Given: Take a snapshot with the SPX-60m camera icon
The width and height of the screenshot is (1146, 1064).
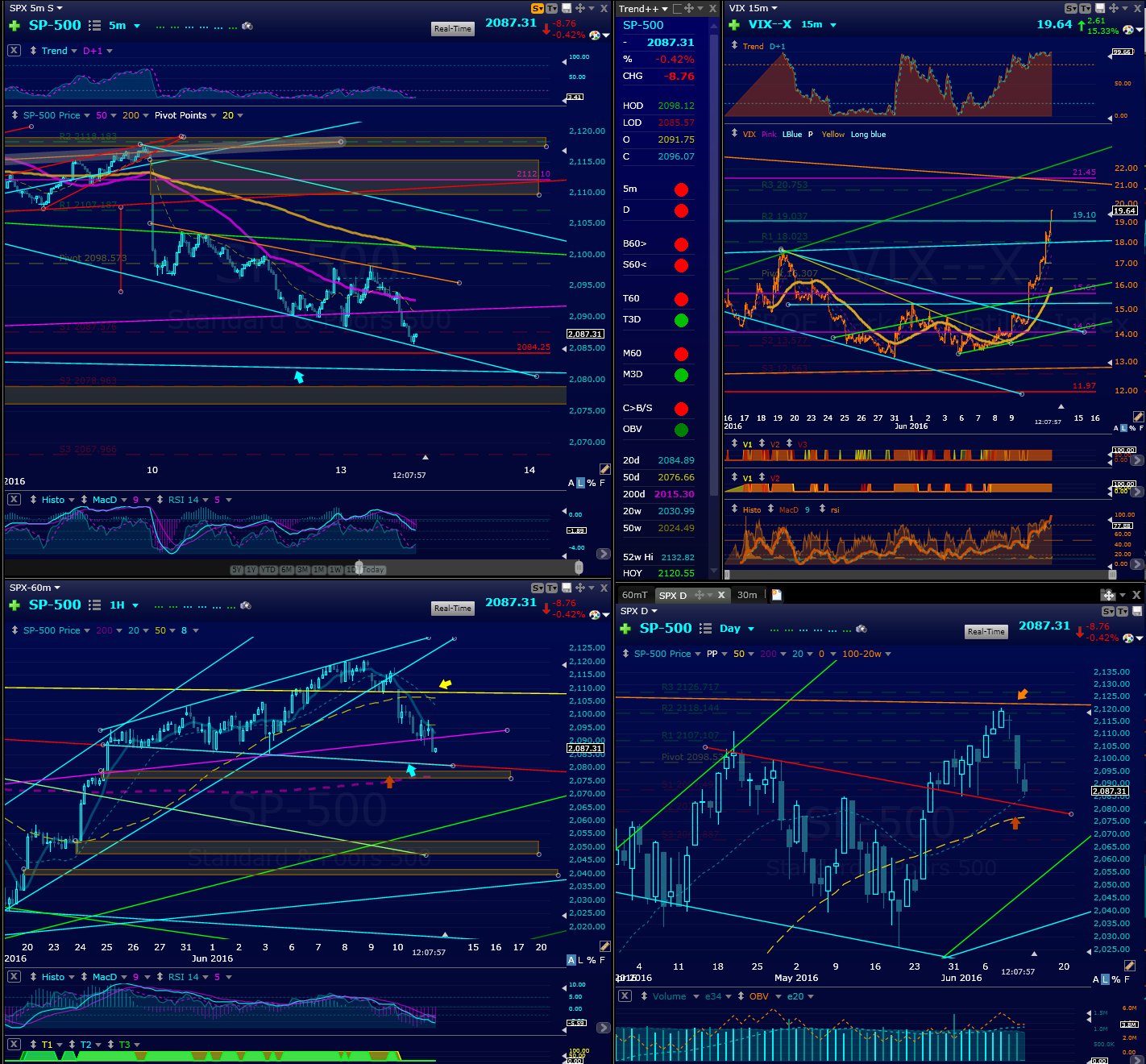Looking at the screenshot, I should [246, 605].
